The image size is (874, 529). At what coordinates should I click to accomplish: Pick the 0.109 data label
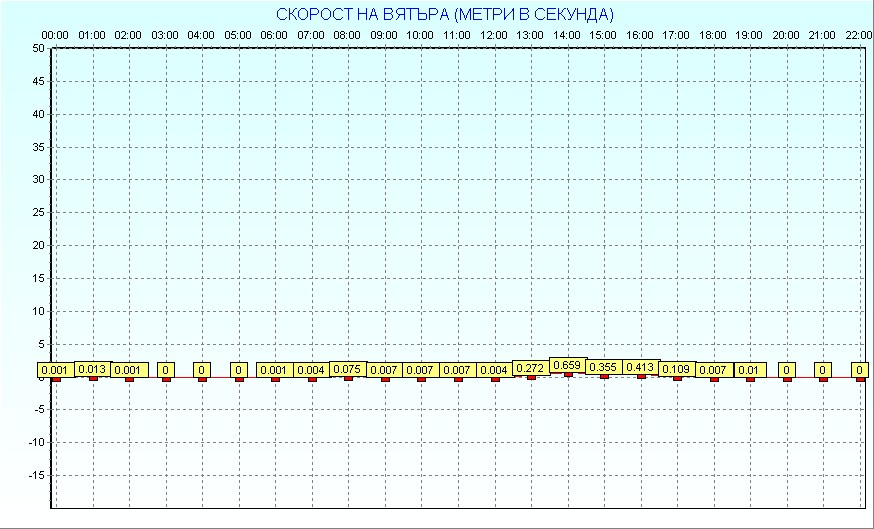pos(677,369)
